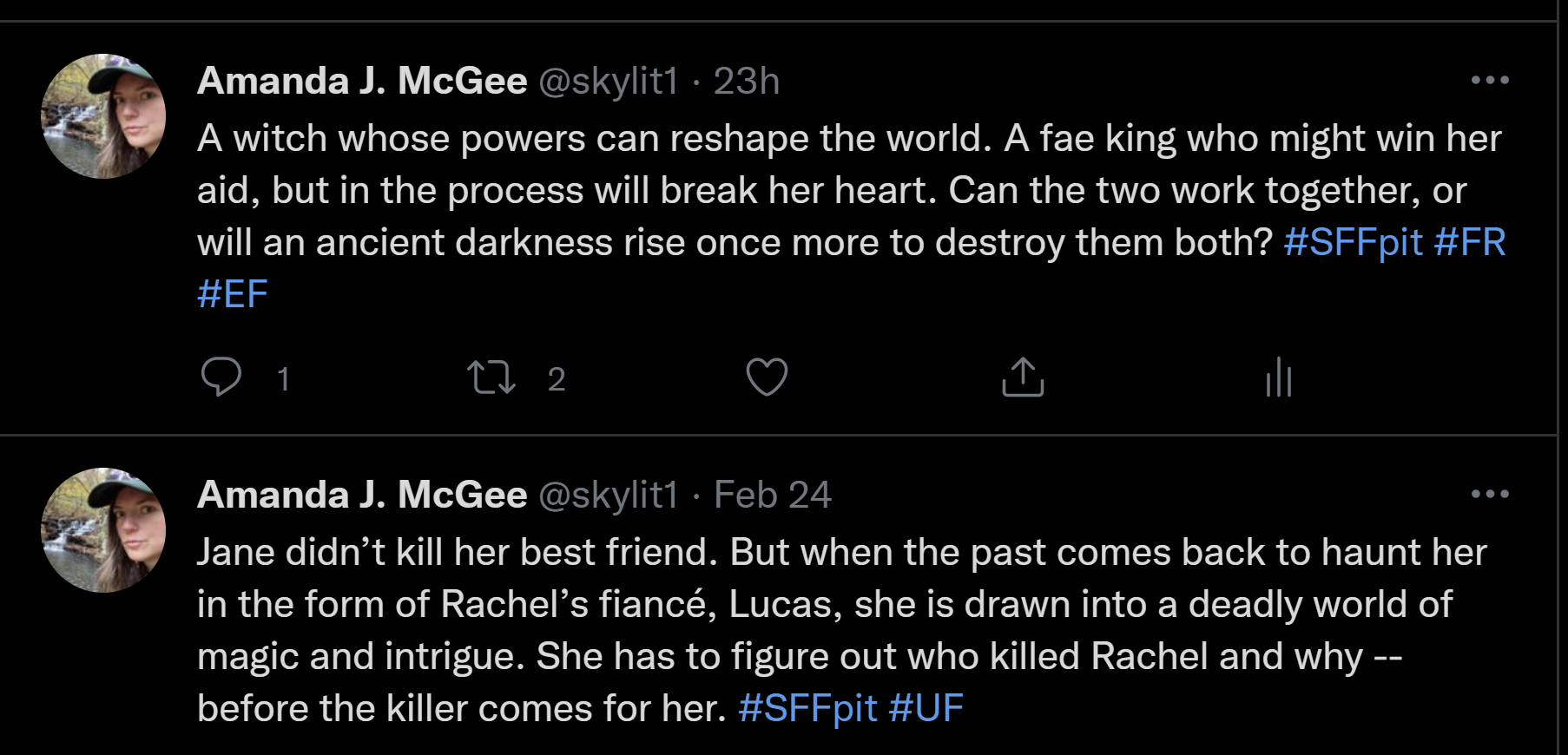The height and width of the screenshot is (755, 1568).
Task: Click the @skylit1 handle on first tweet
Action: [x=609, y=81]
